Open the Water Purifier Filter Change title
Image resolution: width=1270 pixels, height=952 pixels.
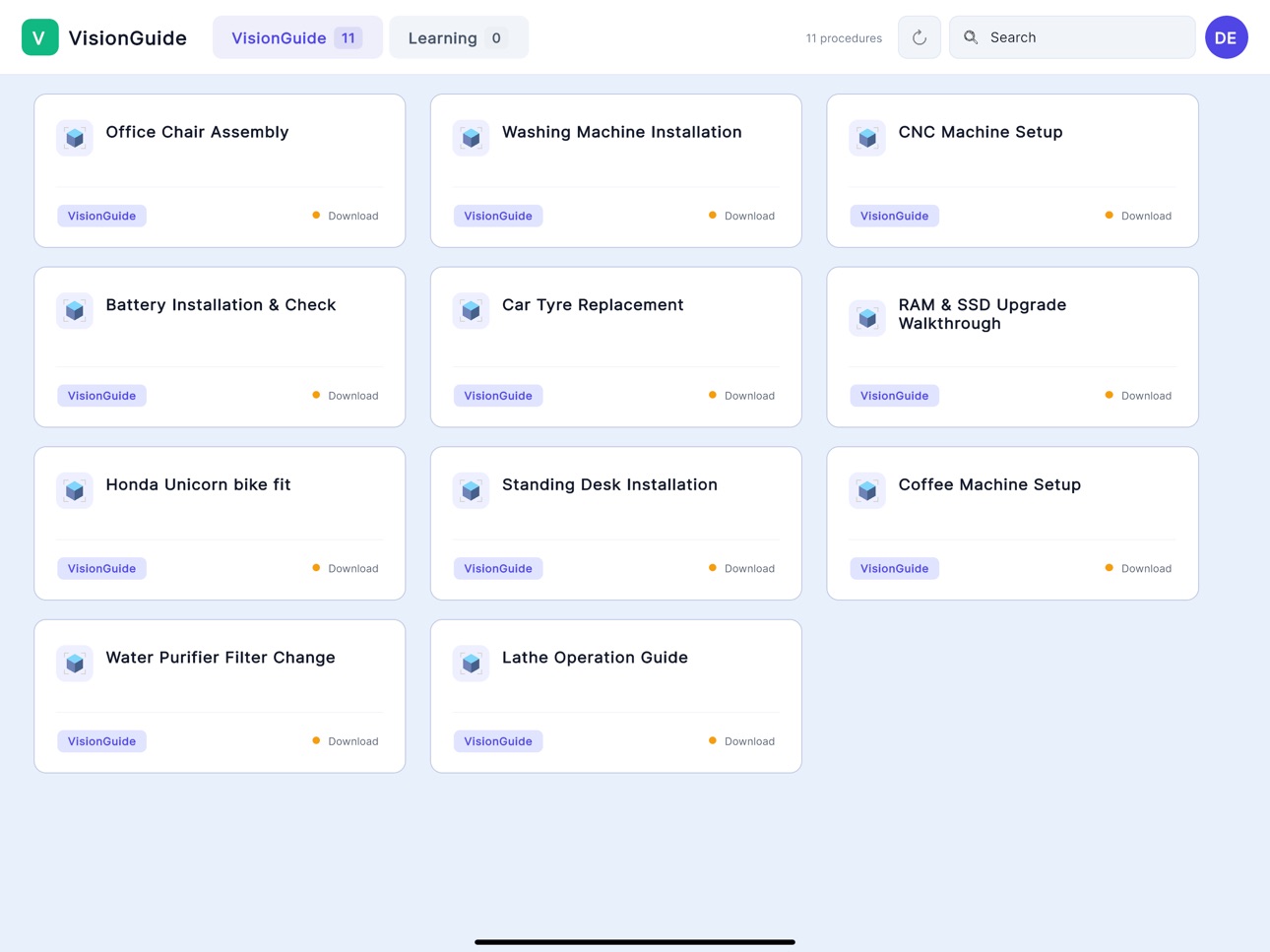click(221, 658)
